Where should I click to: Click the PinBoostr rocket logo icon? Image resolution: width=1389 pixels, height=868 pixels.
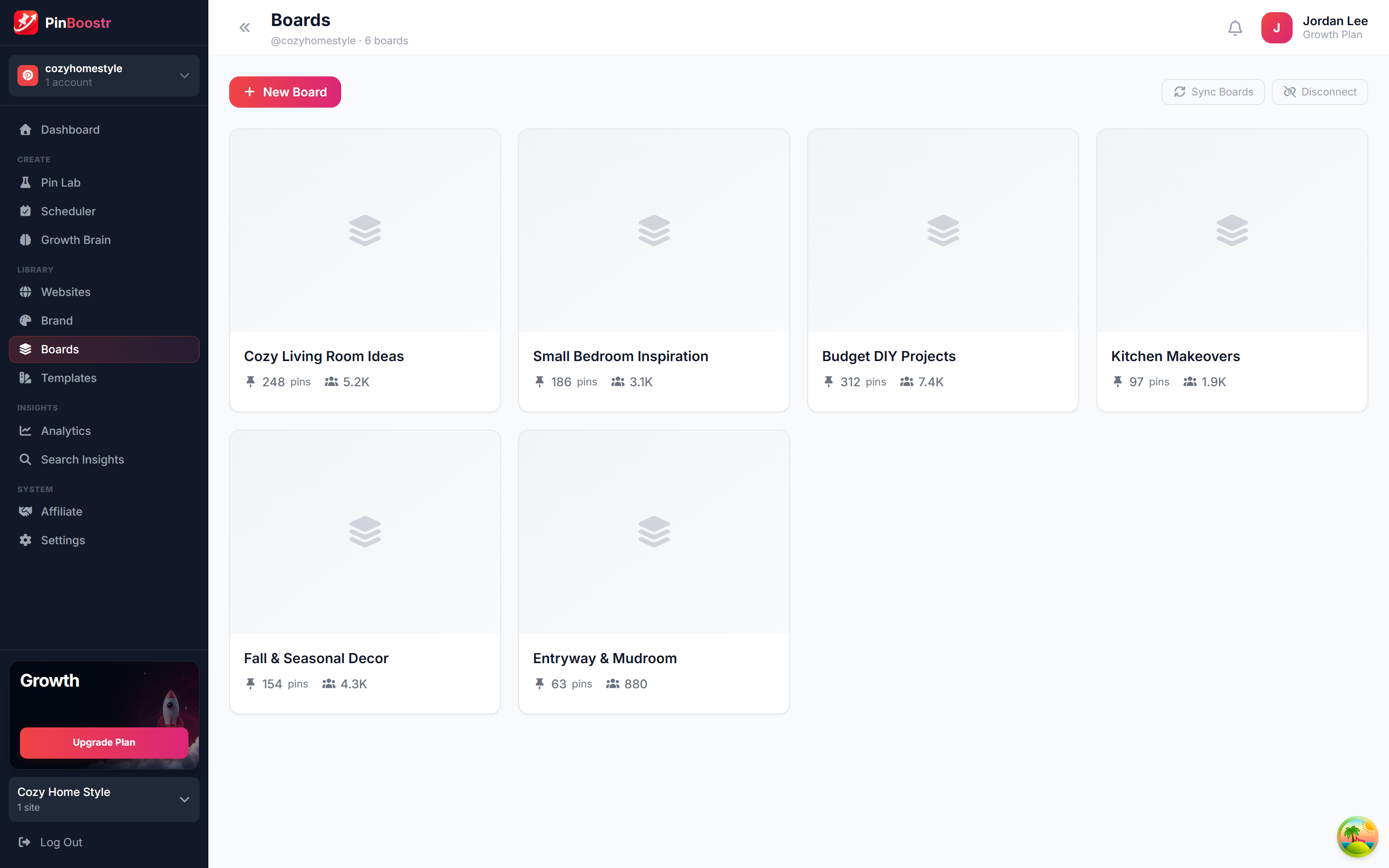pos(26,23)
